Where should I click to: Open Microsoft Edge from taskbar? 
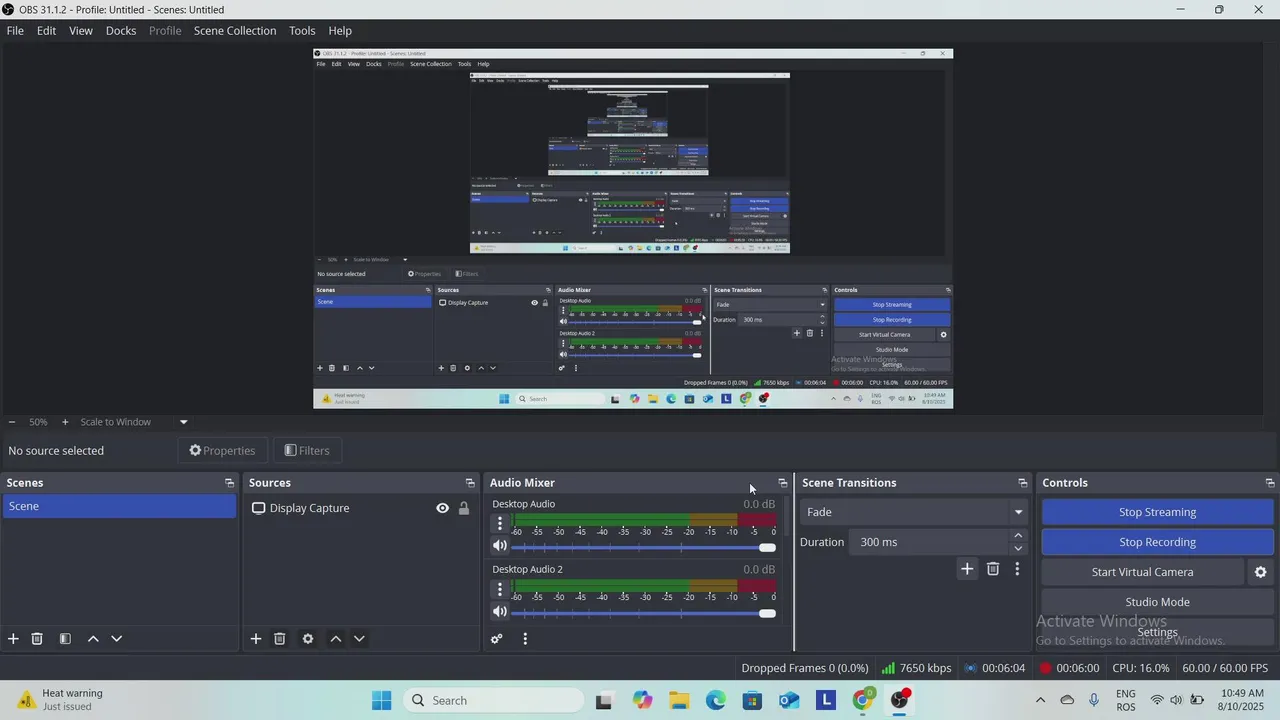716,701
